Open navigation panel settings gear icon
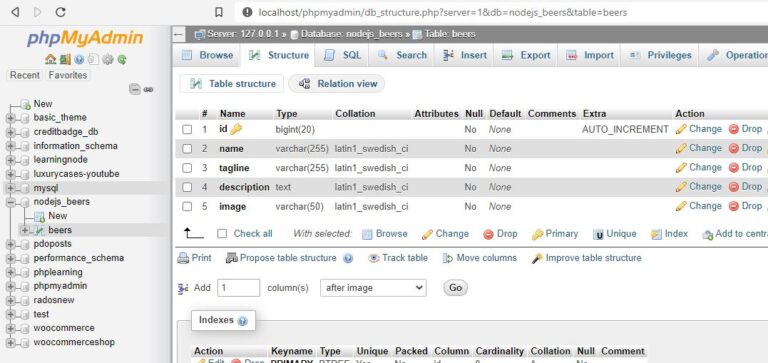 pos(107,60)
